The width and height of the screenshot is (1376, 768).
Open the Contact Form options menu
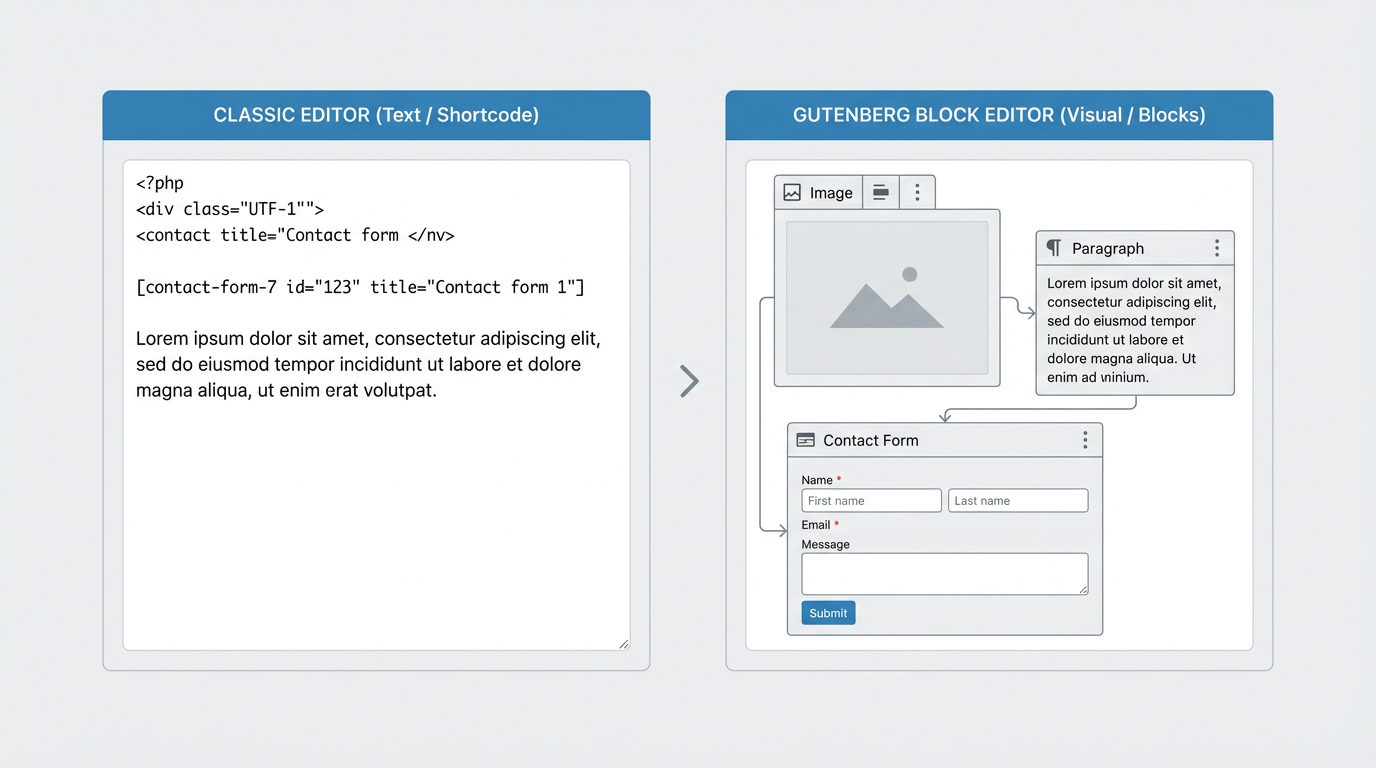click(x=1084, y=440)
